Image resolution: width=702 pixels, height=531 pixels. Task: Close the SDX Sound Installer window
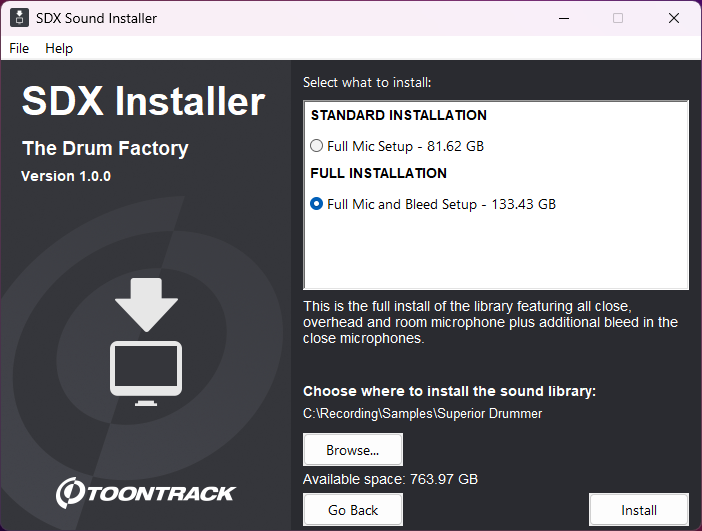click(674, 18)
